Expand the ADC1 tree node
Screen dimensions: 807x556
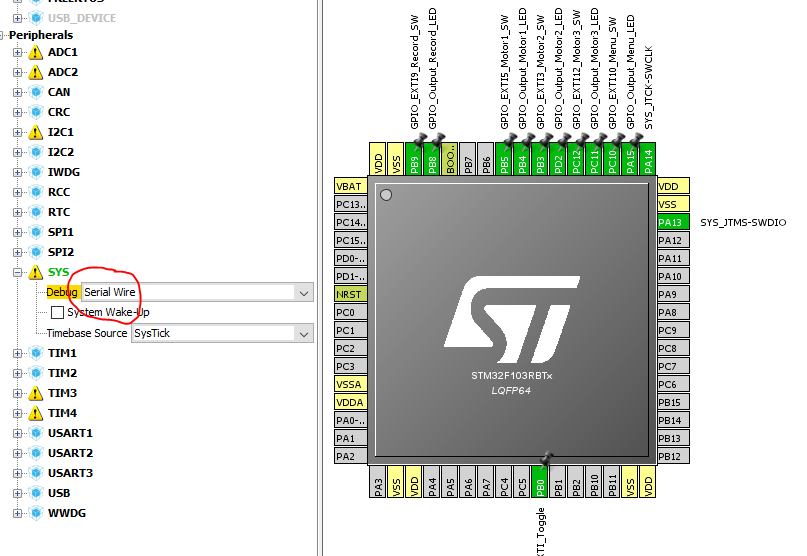point(17,53)
